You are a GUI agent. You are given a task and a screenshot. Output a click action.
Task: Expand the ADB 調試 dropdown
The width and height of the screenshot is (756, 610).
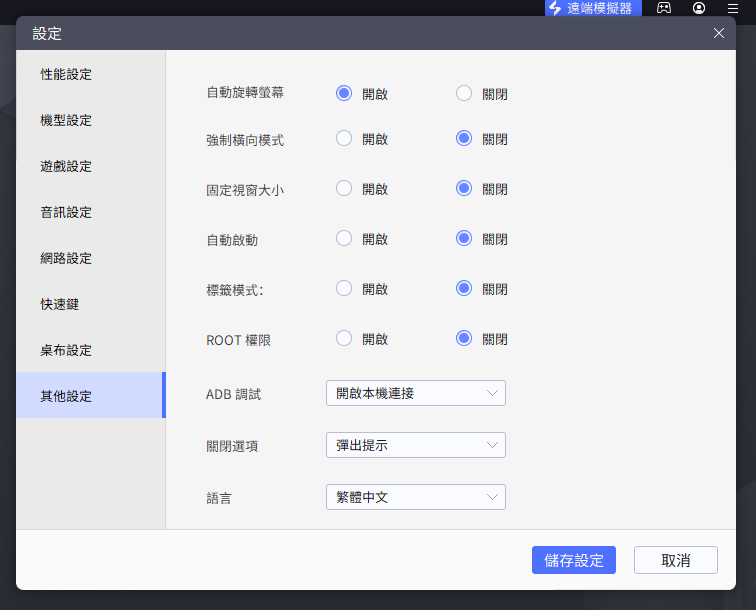click(x=416, y=393)
